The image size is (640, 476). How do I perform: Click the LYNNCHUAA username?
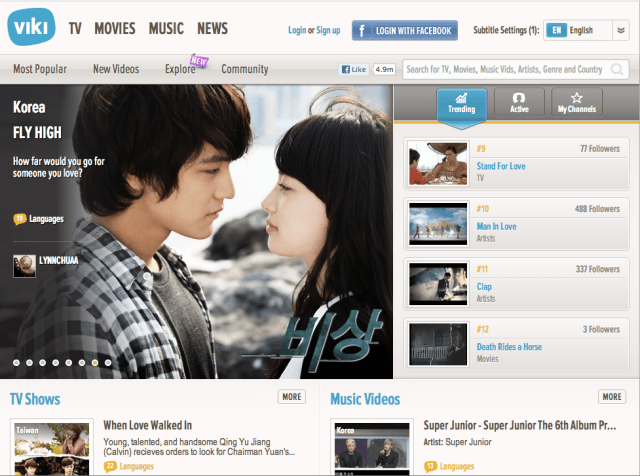click(58, 260)
